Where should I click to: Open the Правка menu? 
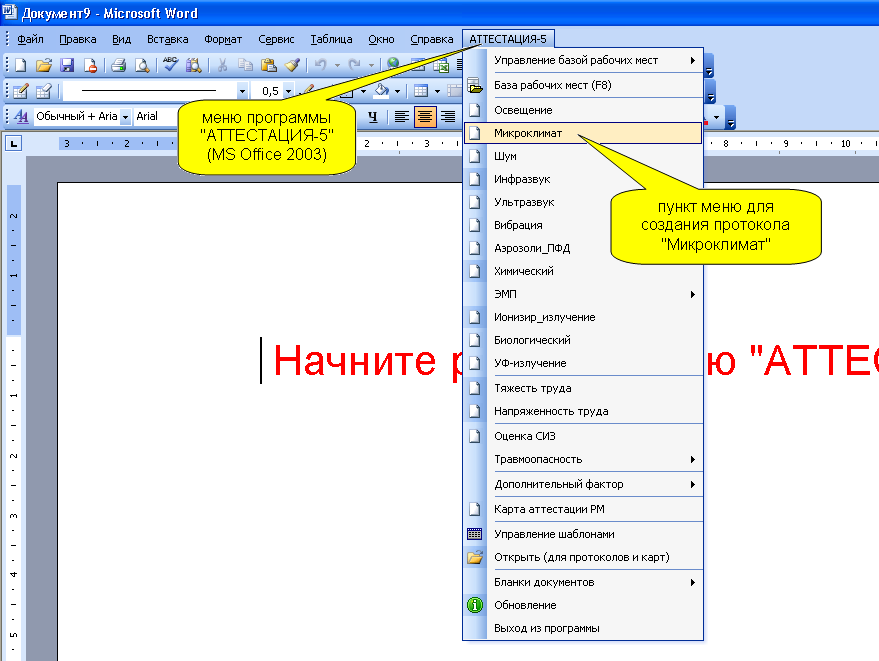pos(77,39)
